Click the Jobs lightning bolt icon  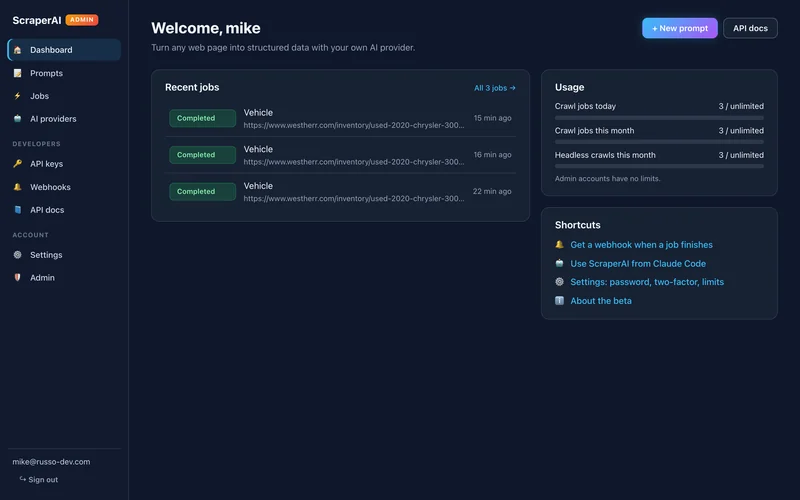point(17,96)
